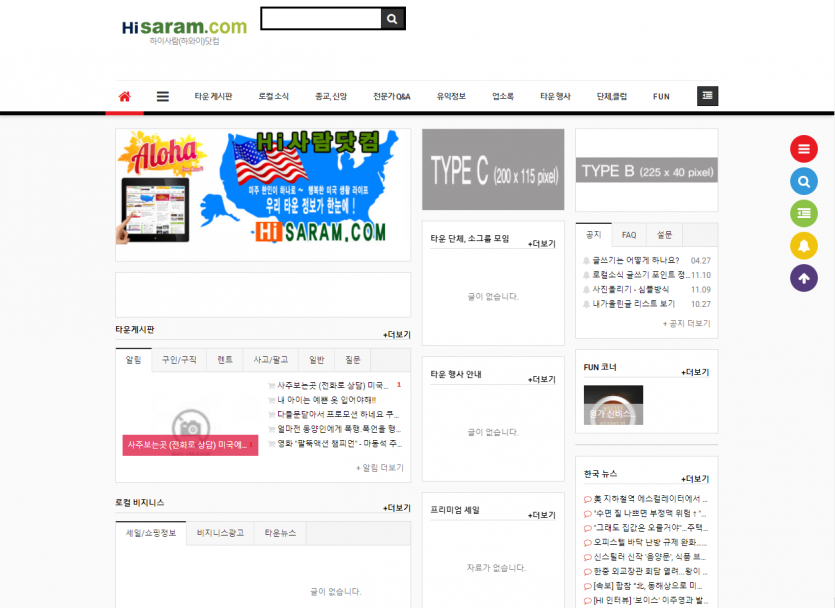Expand 더보기 next to 한국 뉴스
Viewport: 835px width, 608px height.
694,479
